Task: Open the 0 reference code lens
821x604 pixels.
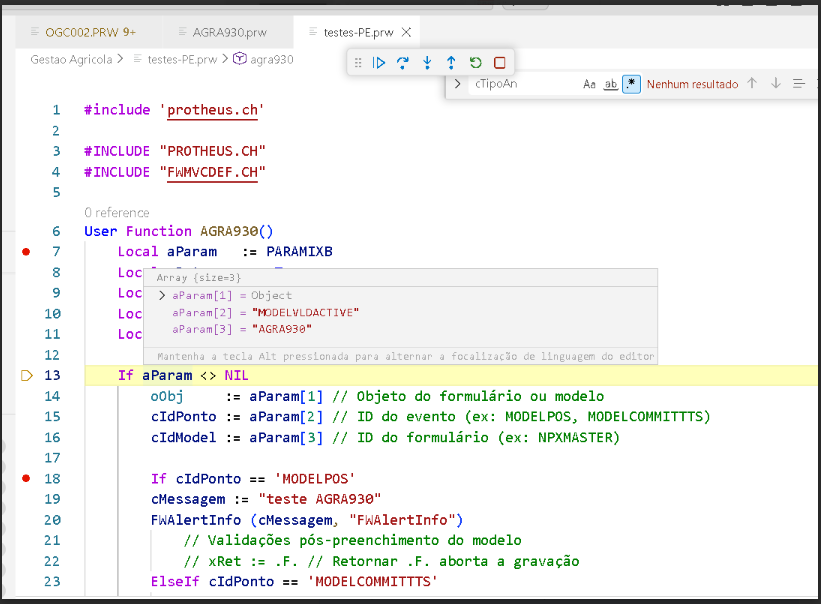Action: [x=117, y=212]
